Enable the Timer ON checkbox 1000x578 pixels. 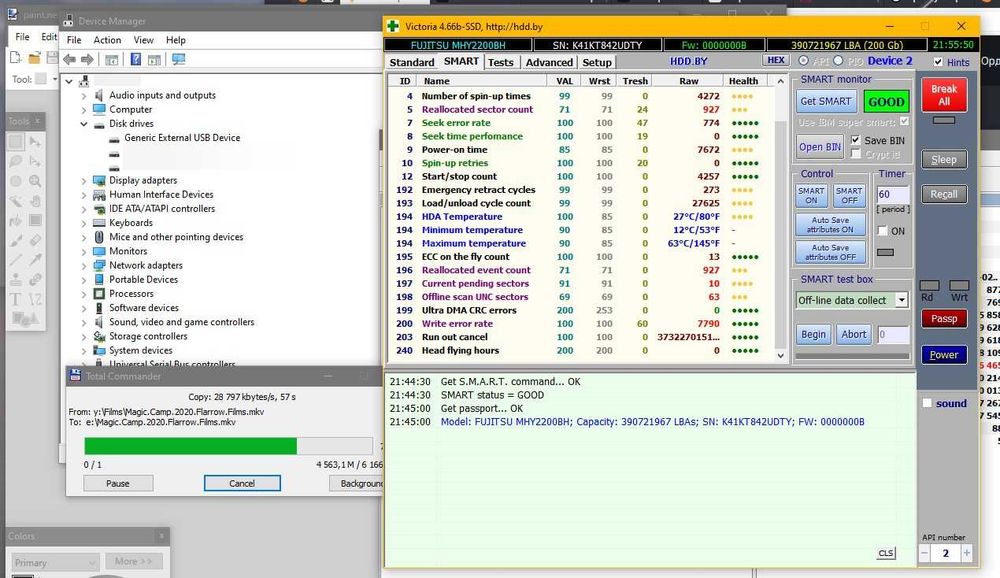[x=883, y=231]
